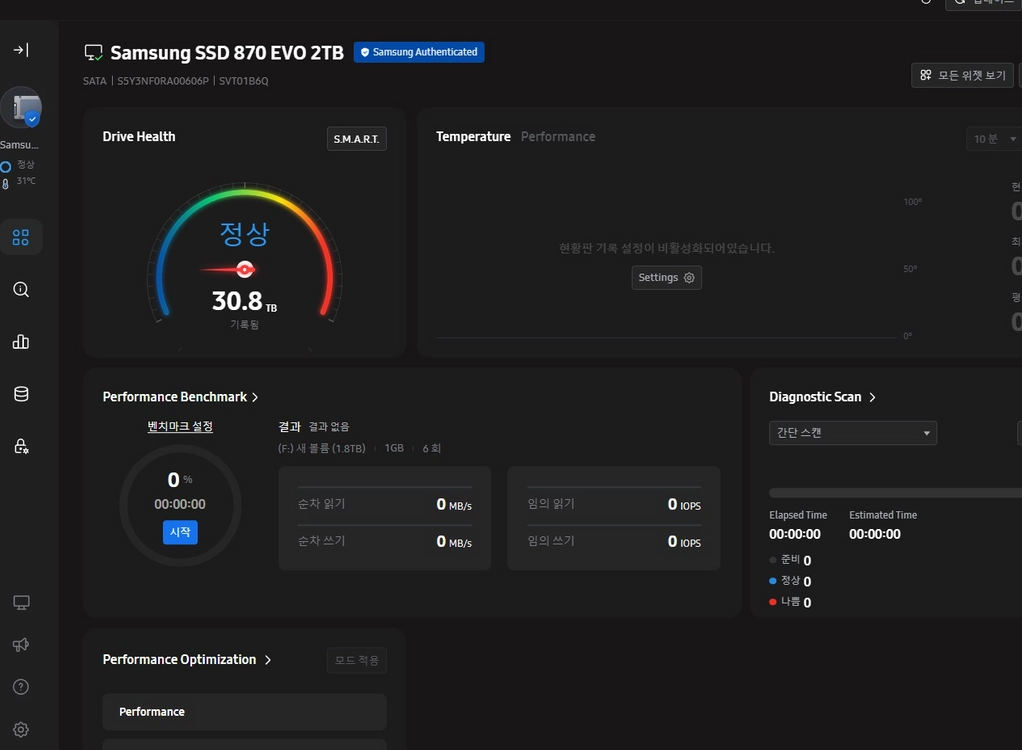This screenshot has width=1022, height=750.
Task: Open the drive details magnifier icon
Action: coord(21,289)
